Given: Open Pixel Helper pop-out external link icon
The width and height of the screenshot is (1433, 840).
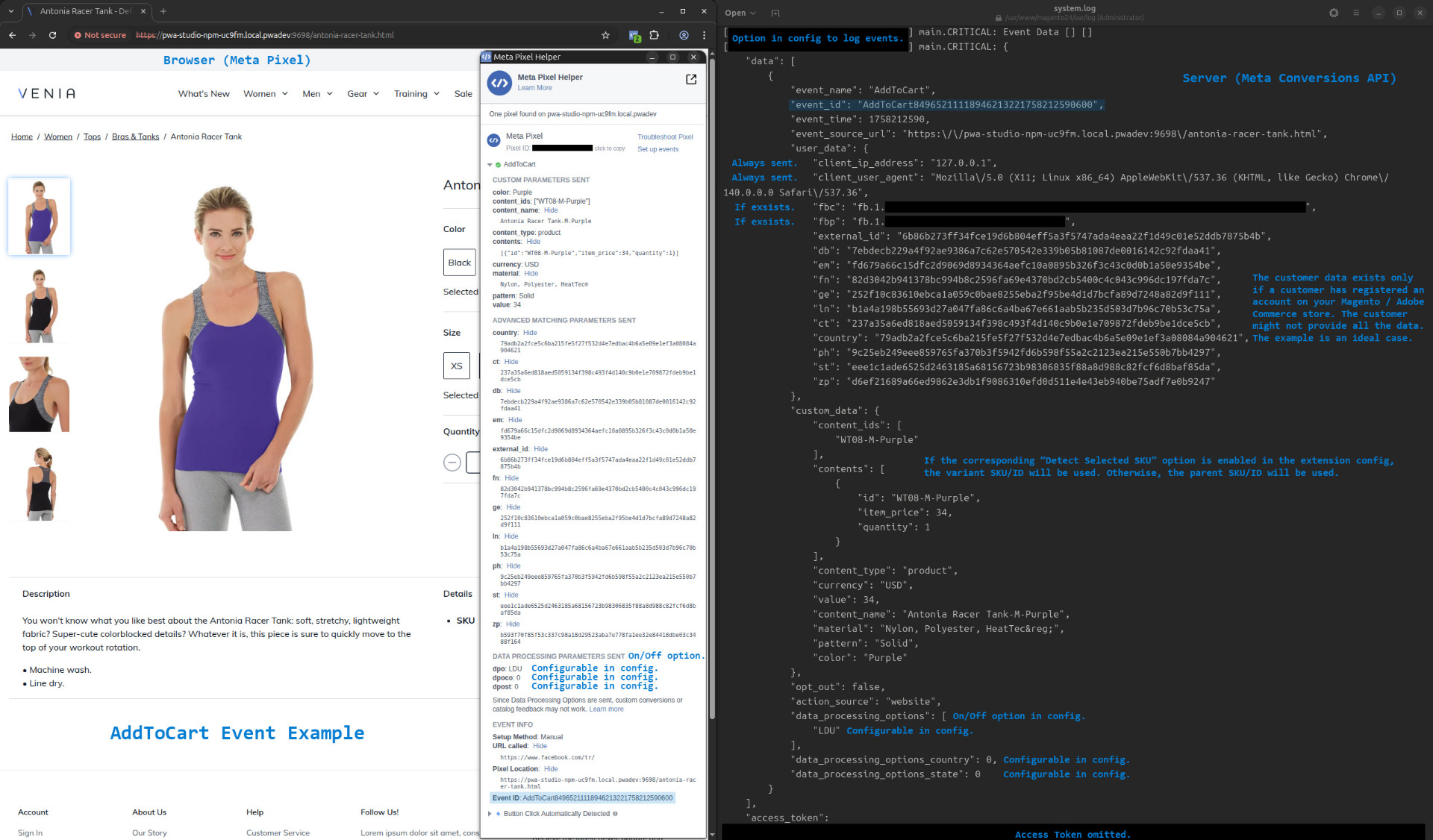Looking at the screenshot, I should [691, 79].
